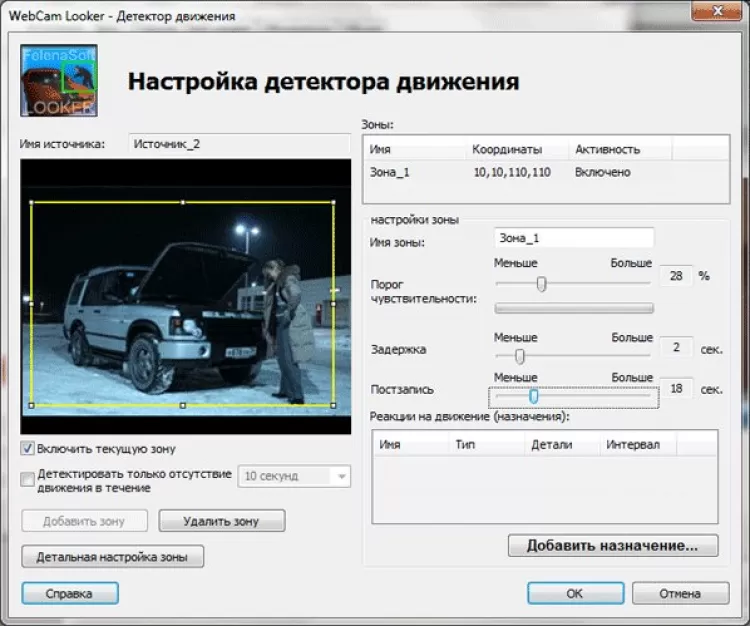
Task: Select the 'Зона_1' row in zones list
Action: pyautogui.click(x=546, y=172)
